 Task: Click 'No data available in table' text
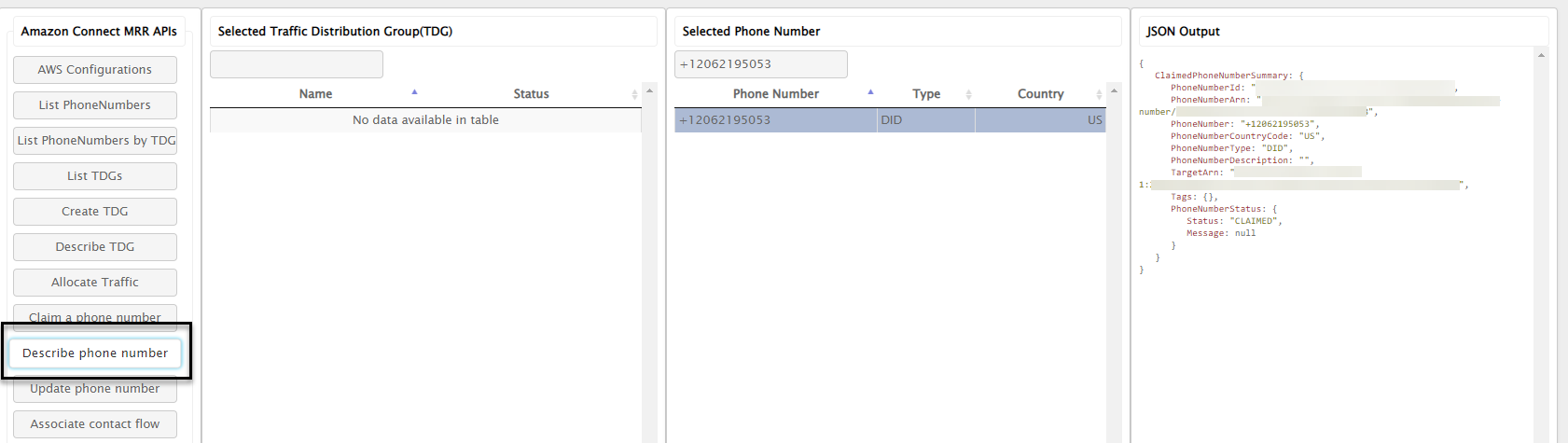[x=425, y=120]
